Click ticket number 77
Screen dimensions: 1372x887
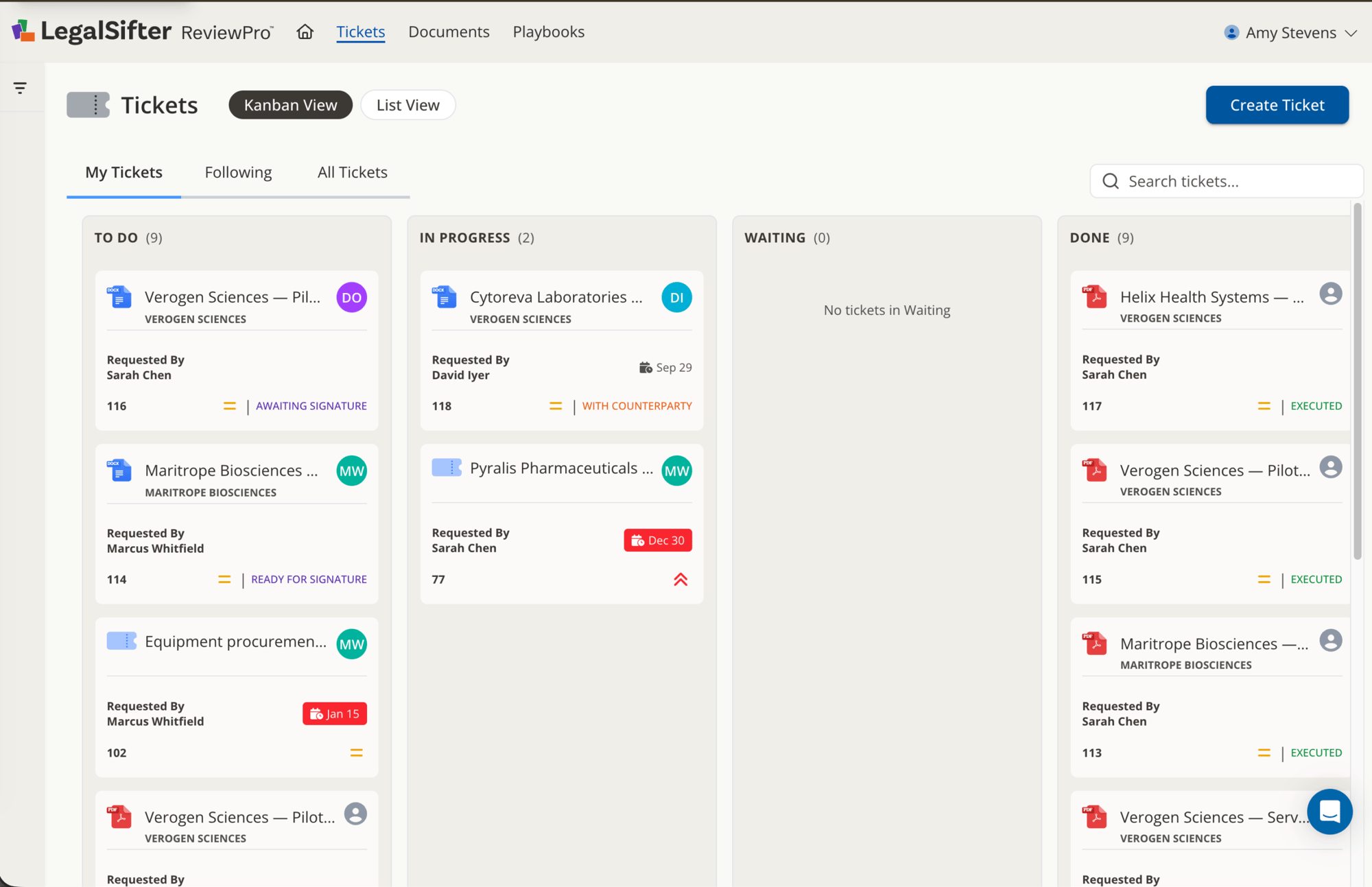point(438,580)
